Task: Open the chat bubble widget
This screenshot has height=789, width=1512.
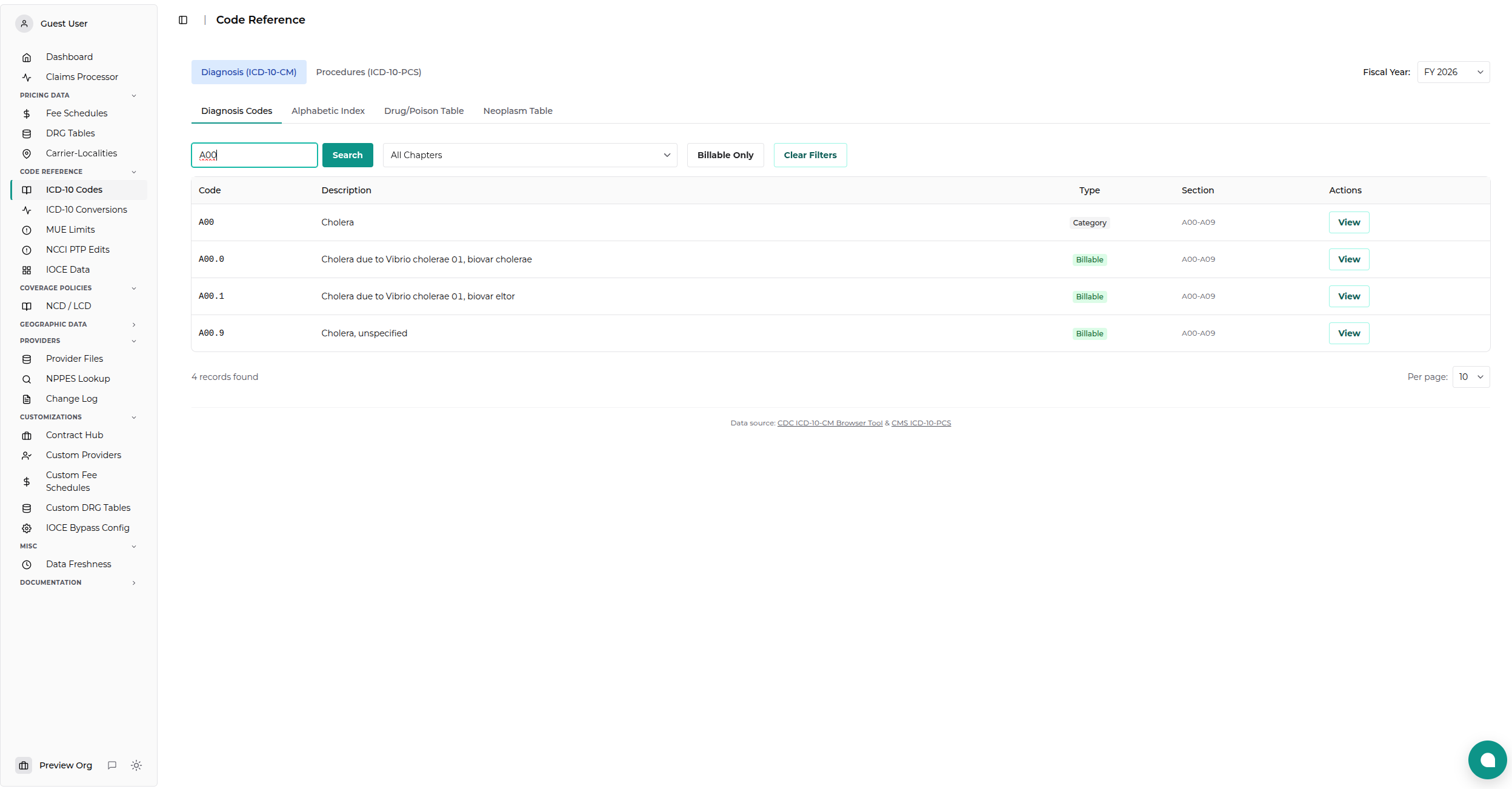Action: 1487,760
